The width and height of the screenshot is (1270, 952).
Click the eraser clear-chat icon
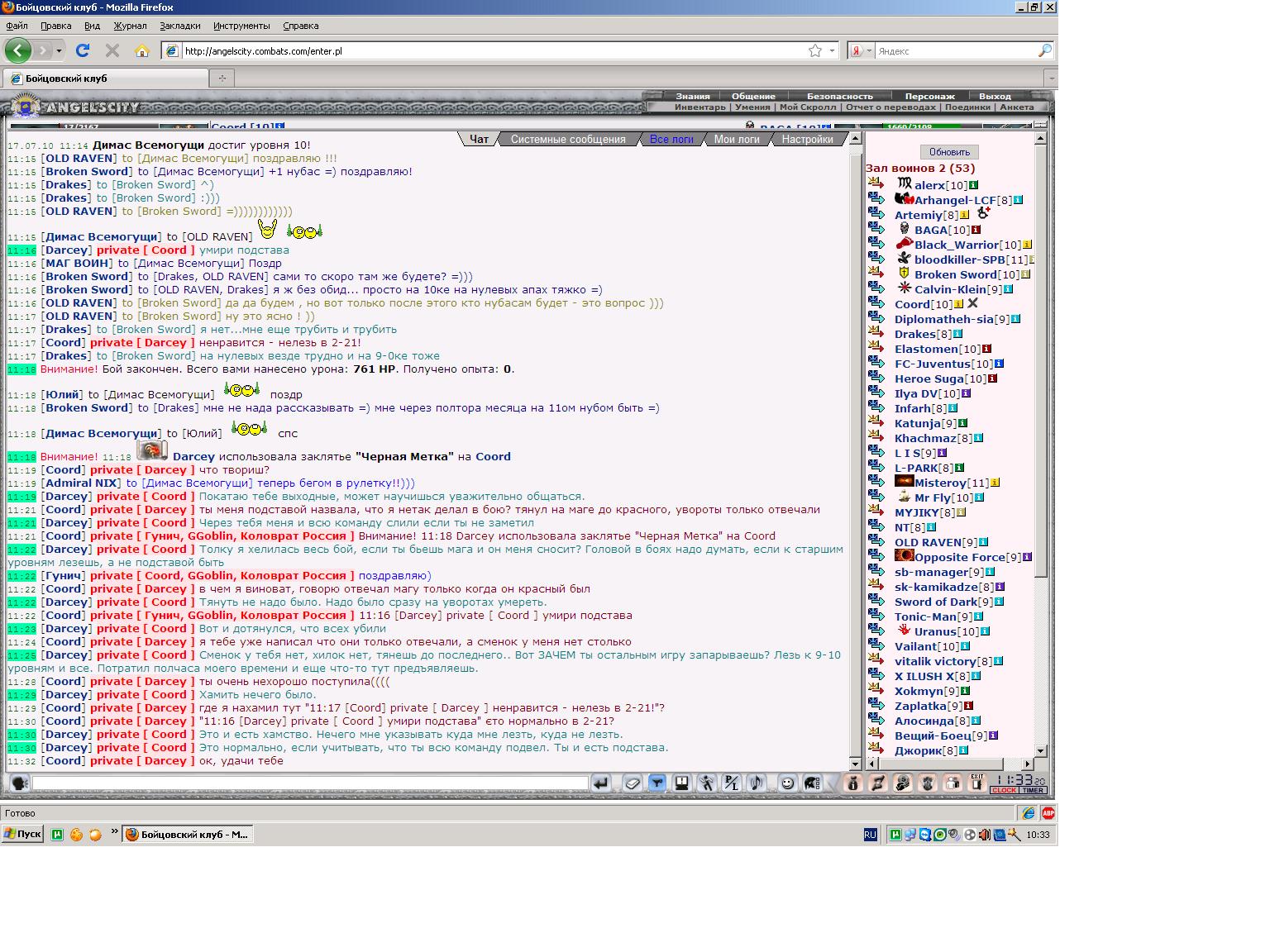633,783
